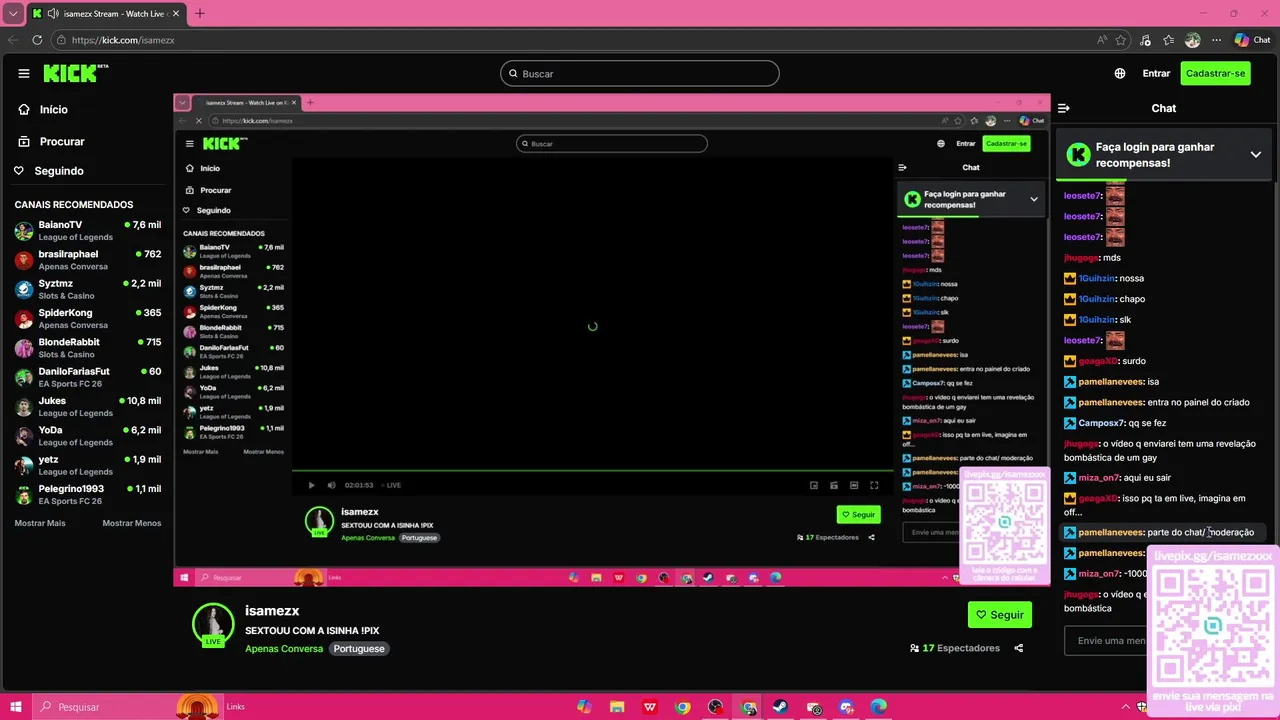Add page to favorites with star icon
The image size is (1280, 720).
[1121, 40]
